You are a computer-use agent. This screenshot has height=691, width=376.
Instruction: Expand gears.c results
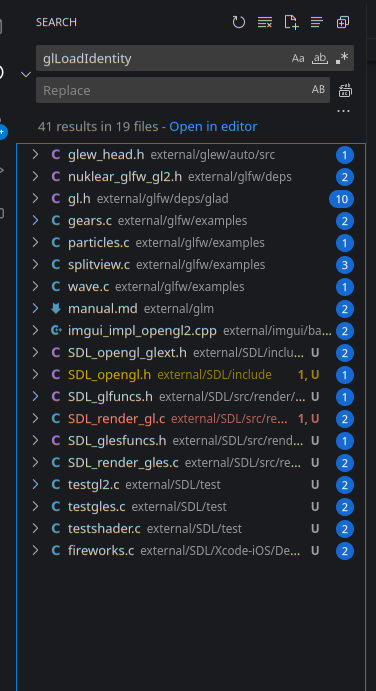click(x=35, y=220)
